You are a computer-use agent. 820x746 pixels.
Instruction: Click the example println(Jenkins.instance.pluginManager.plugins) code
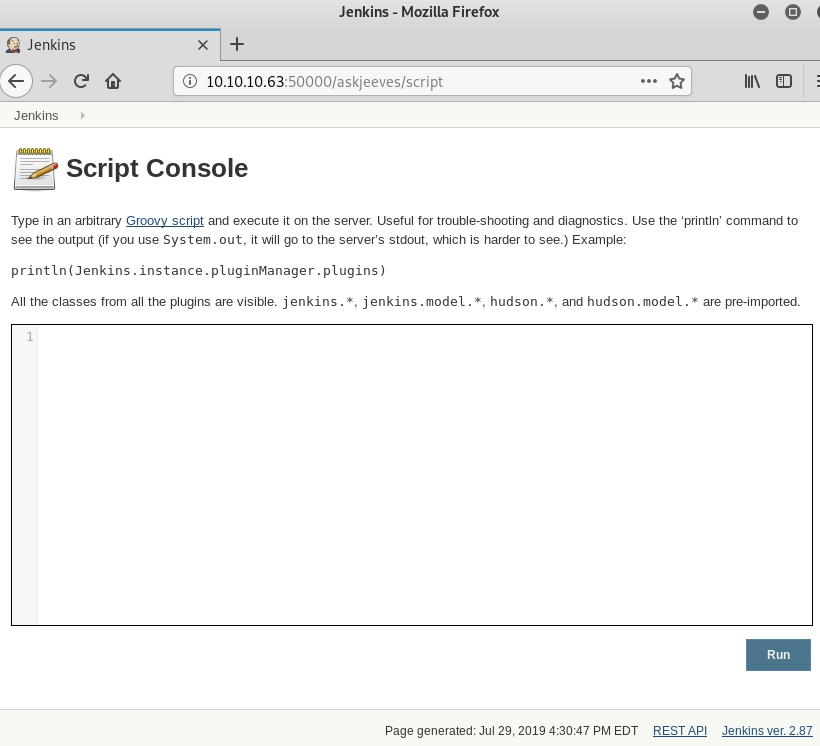[198, 270]
